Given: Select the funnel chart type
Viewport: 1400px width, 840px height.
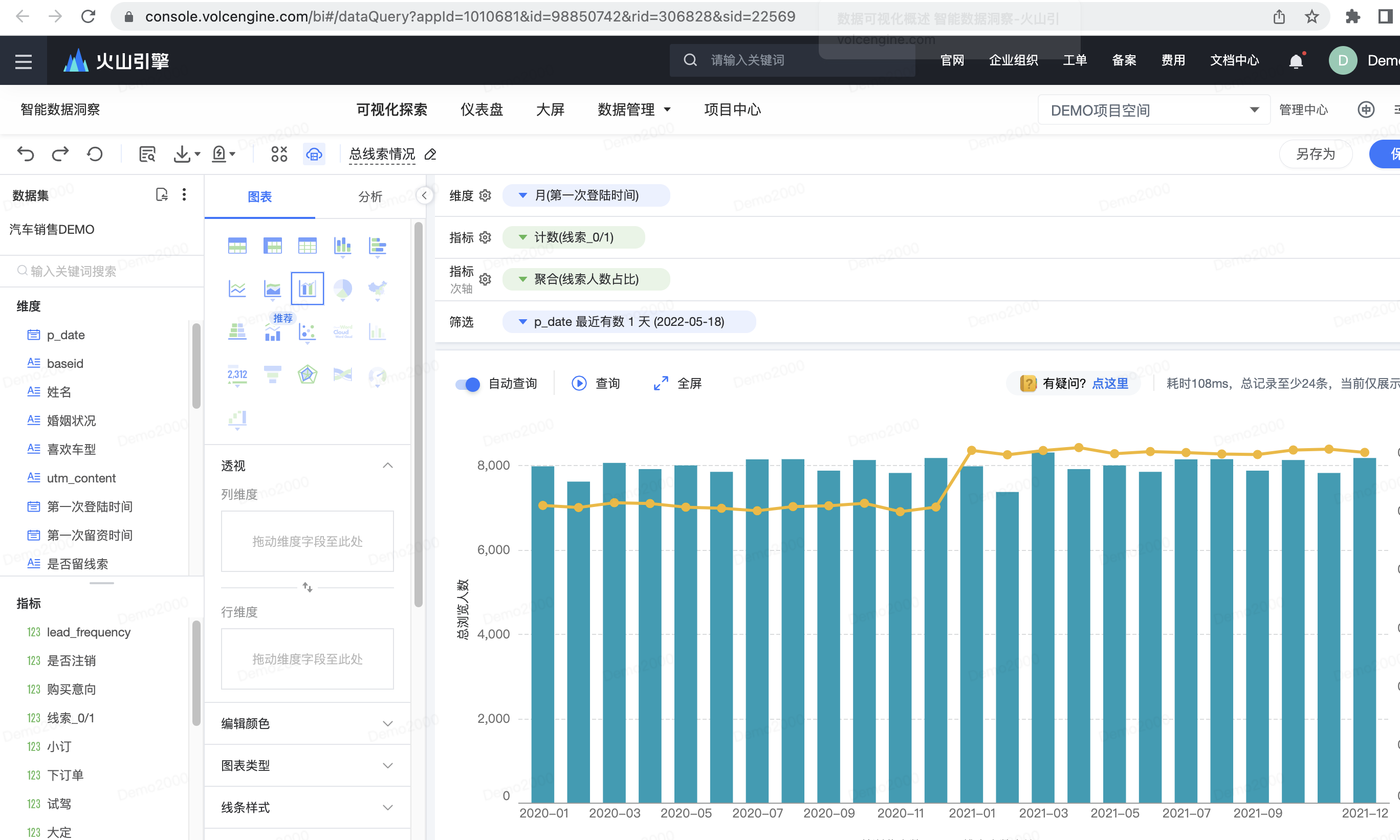Looking at the screenshot, I should click(x=272, y=374).
